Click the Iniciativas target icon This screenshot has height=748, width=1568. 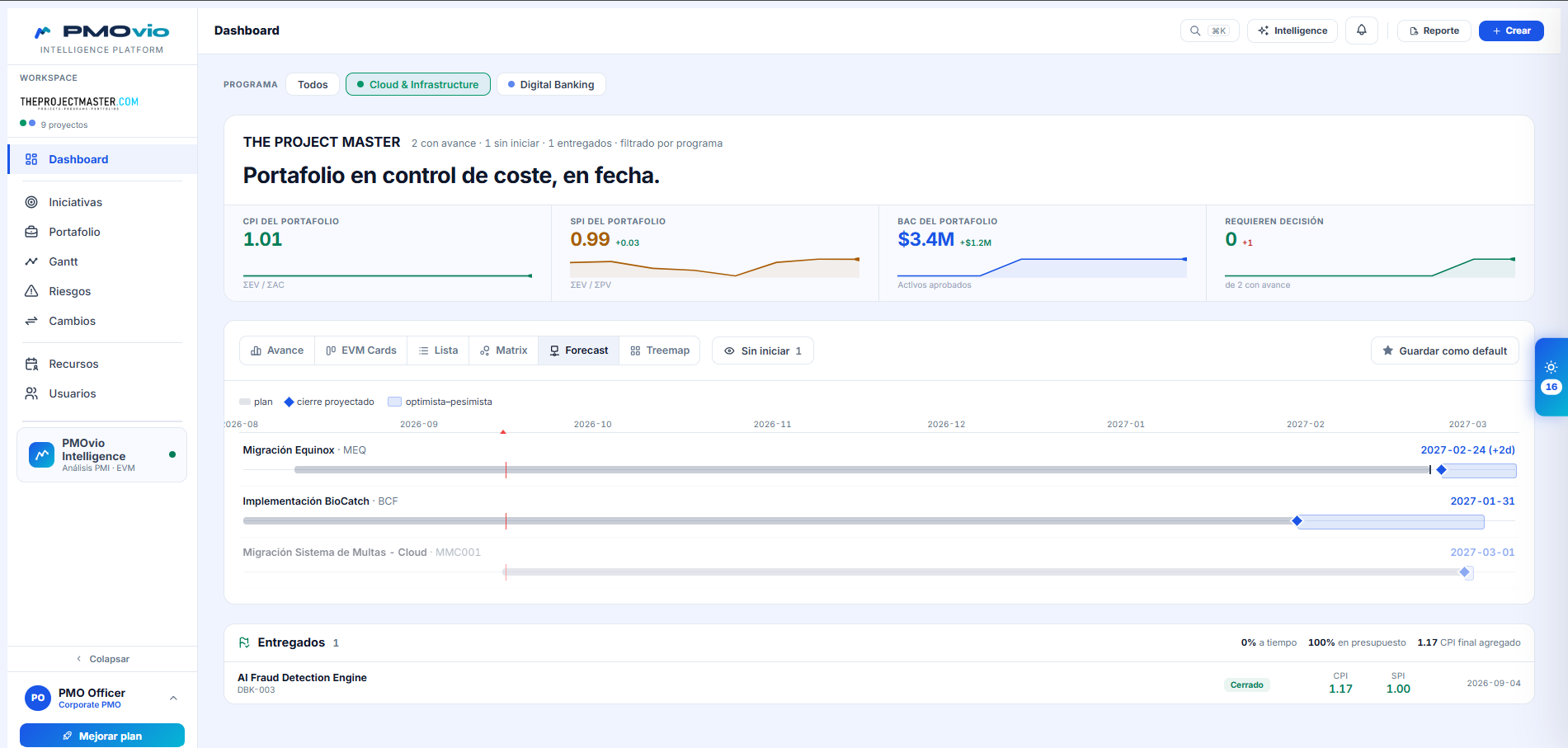coord(31,202)
